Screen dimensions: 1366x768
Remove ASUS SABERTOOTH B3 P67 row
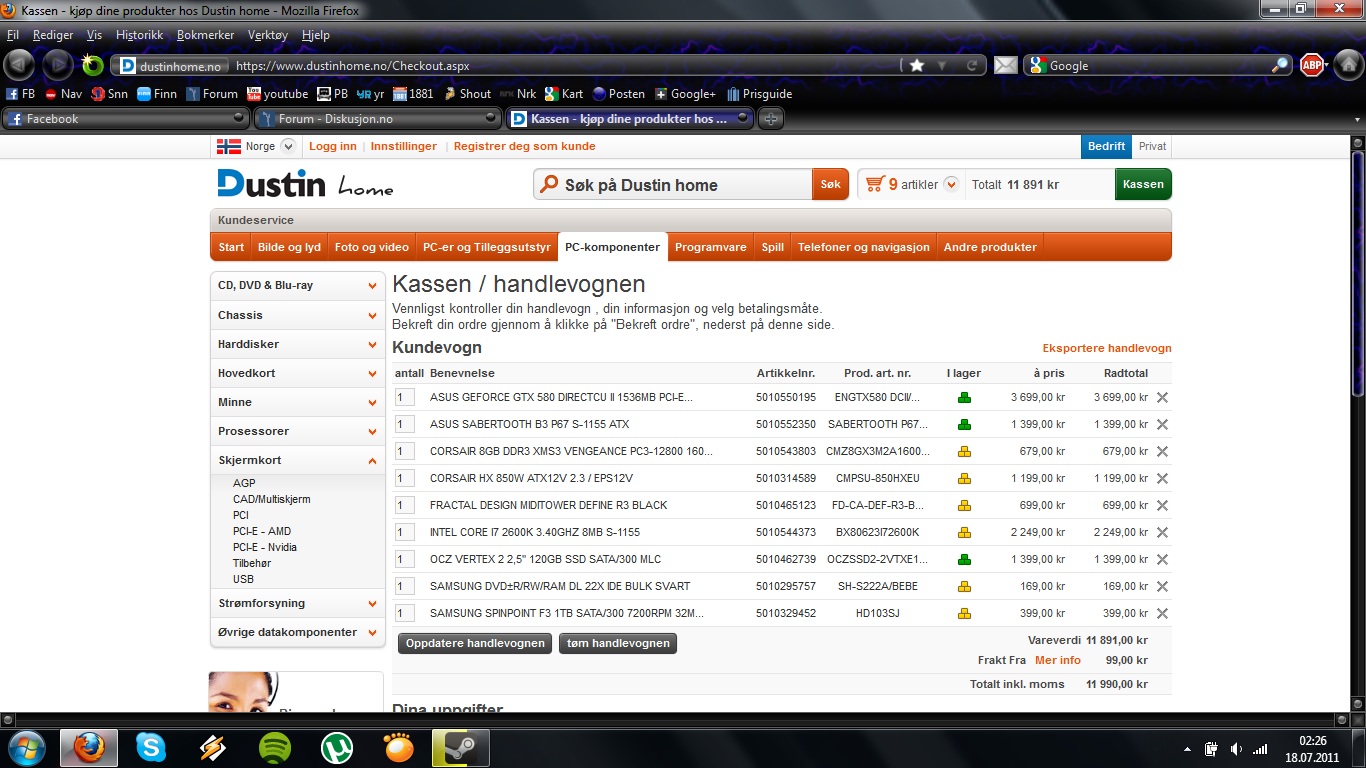[1162, 424]
